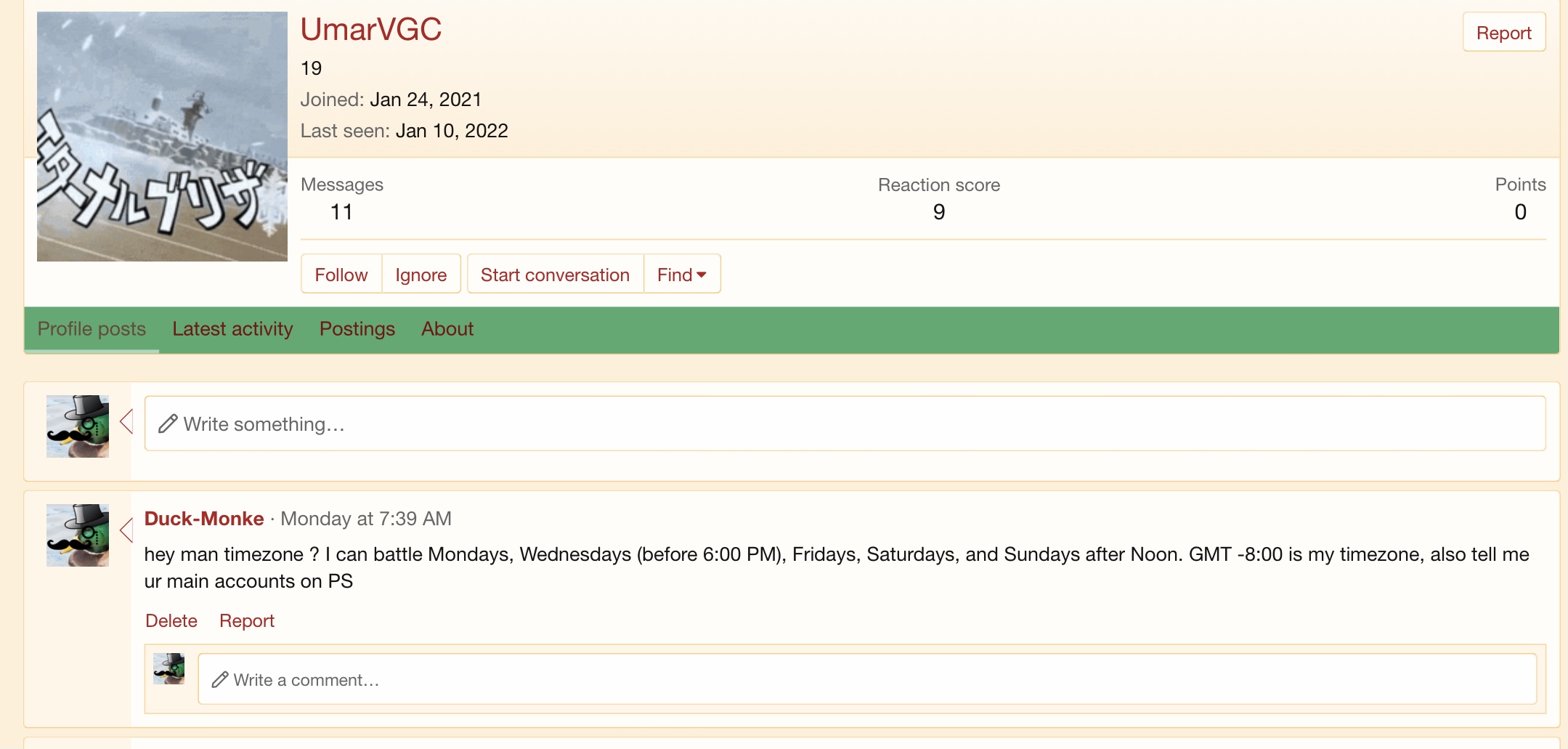This screenshot has height=749, width=1568.
Task: Select the Profile posts tab
Action: point(92,329)
